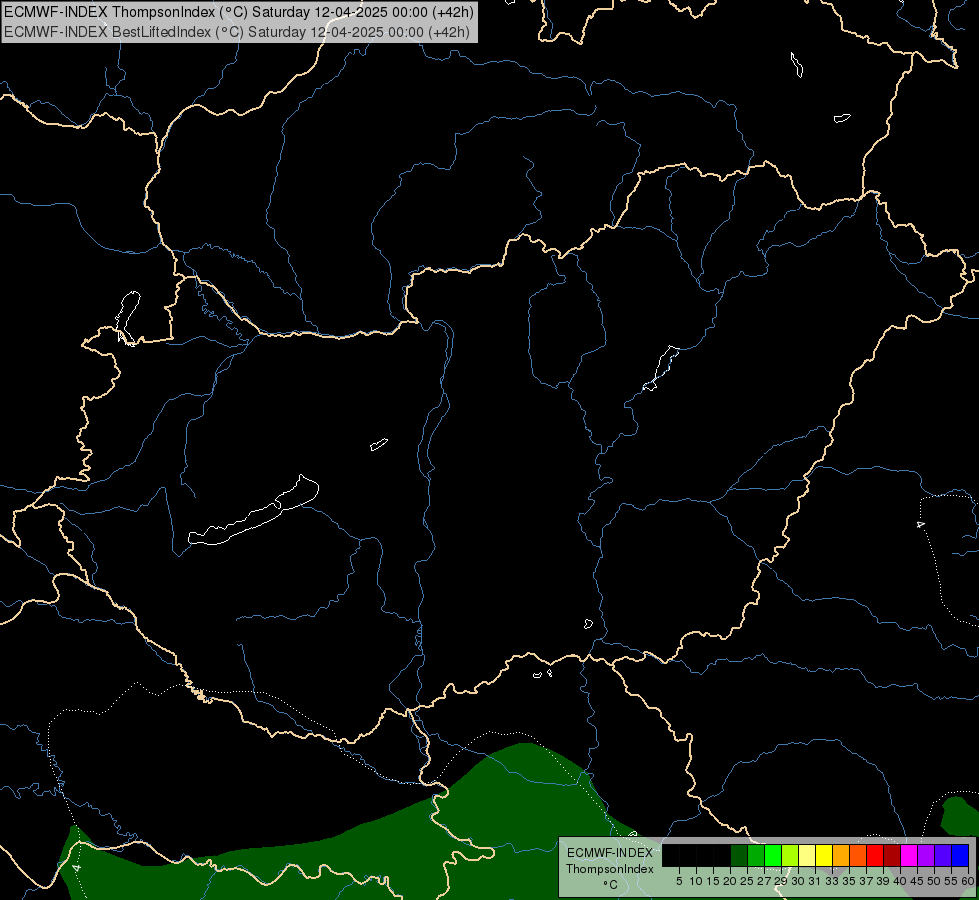This screenshot has width=979, height=900.
Task: Select the bright green 27–29 legend swatch
Action: click(773, 855)
